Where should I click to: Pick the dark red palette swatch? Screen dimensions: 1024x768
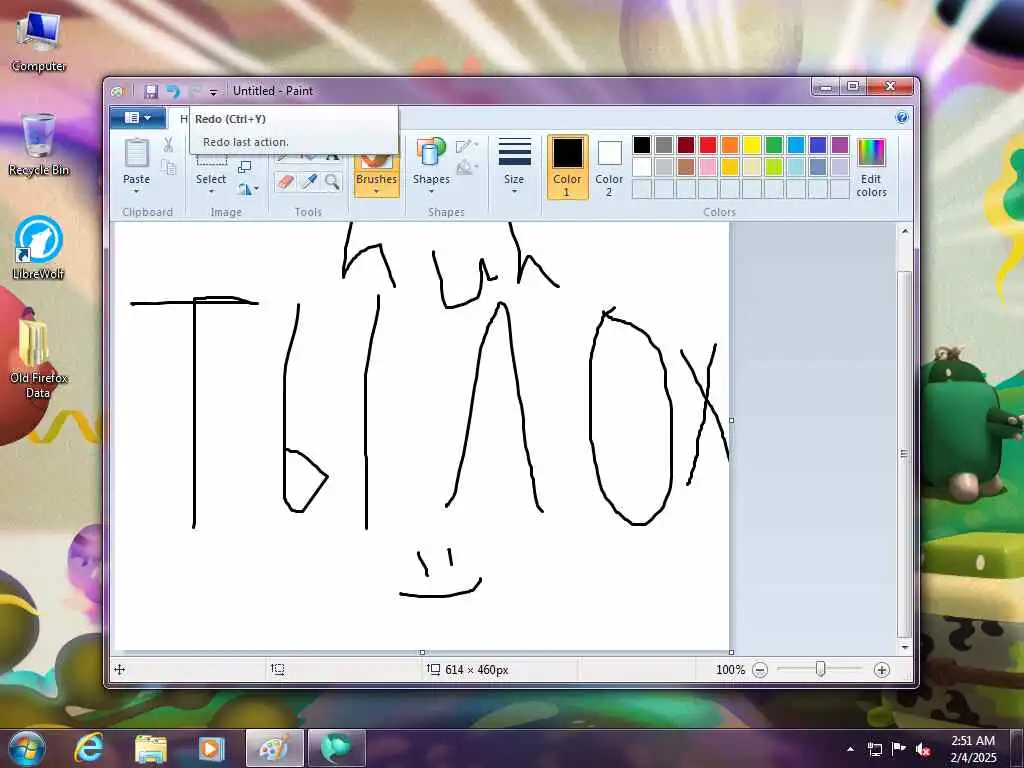click(686, 145)
